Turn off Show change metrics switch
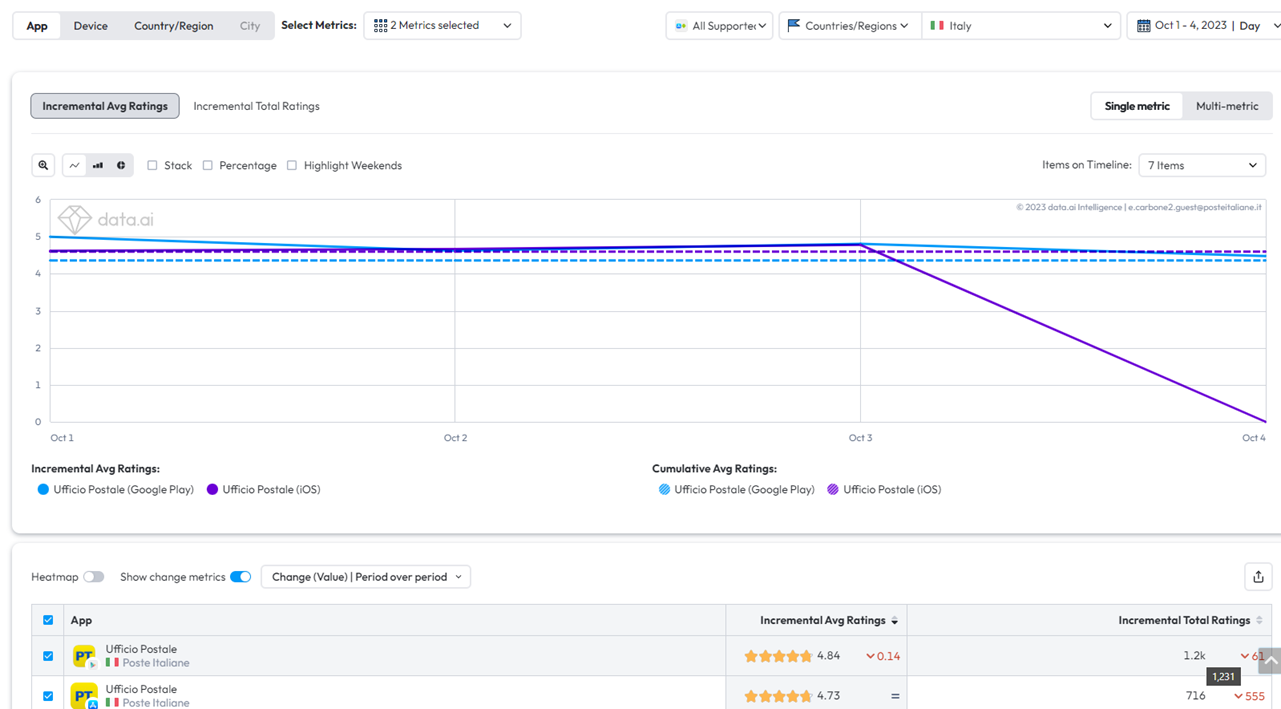 click(240, 577)
